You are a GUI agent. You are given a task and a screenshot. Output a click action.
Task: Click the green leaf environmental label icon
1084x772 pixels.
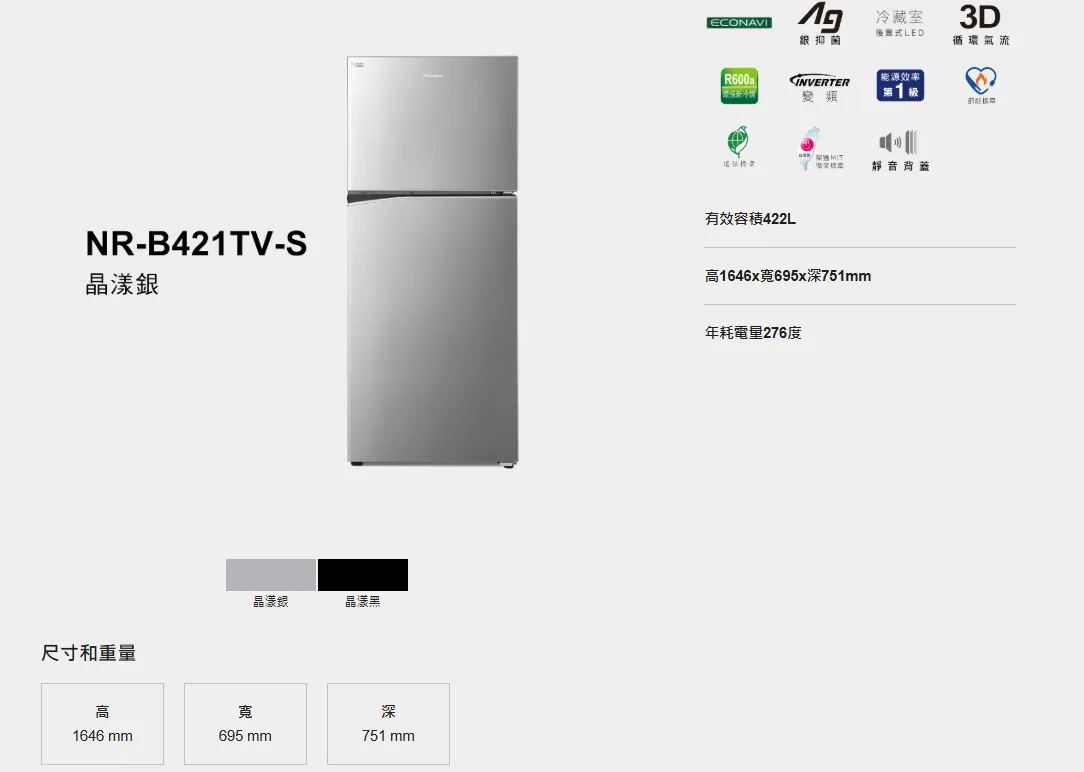[x=738, y=146]
